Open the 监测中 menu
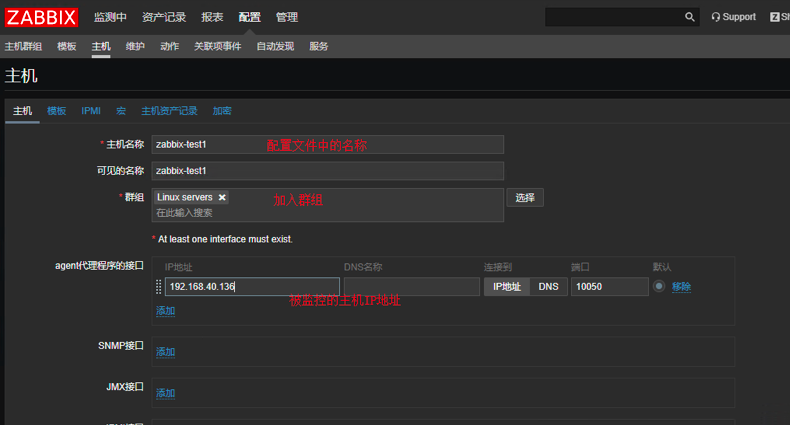Viewport: 790px width, 425px height. 110,17
